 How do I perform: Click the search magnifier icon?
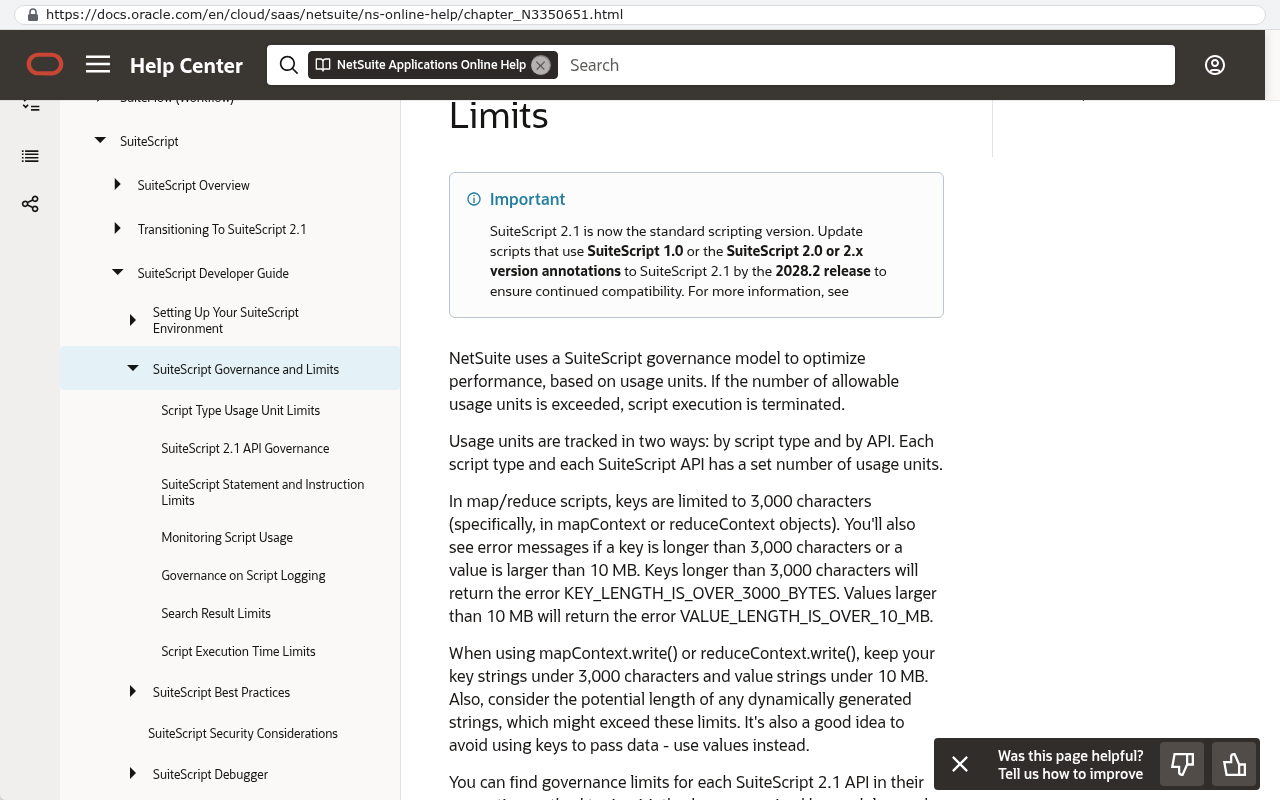[289, 65]
